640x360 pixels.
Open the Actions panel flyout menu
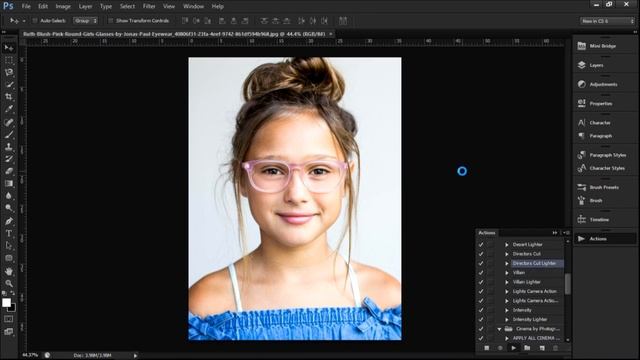coord(567,233)
